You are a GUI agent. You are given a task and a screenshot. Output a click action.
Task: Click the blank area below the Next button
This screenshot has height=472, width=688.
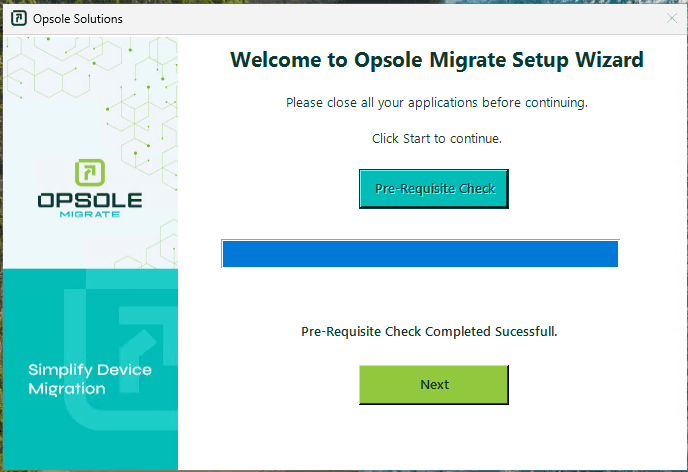(434, 438)
